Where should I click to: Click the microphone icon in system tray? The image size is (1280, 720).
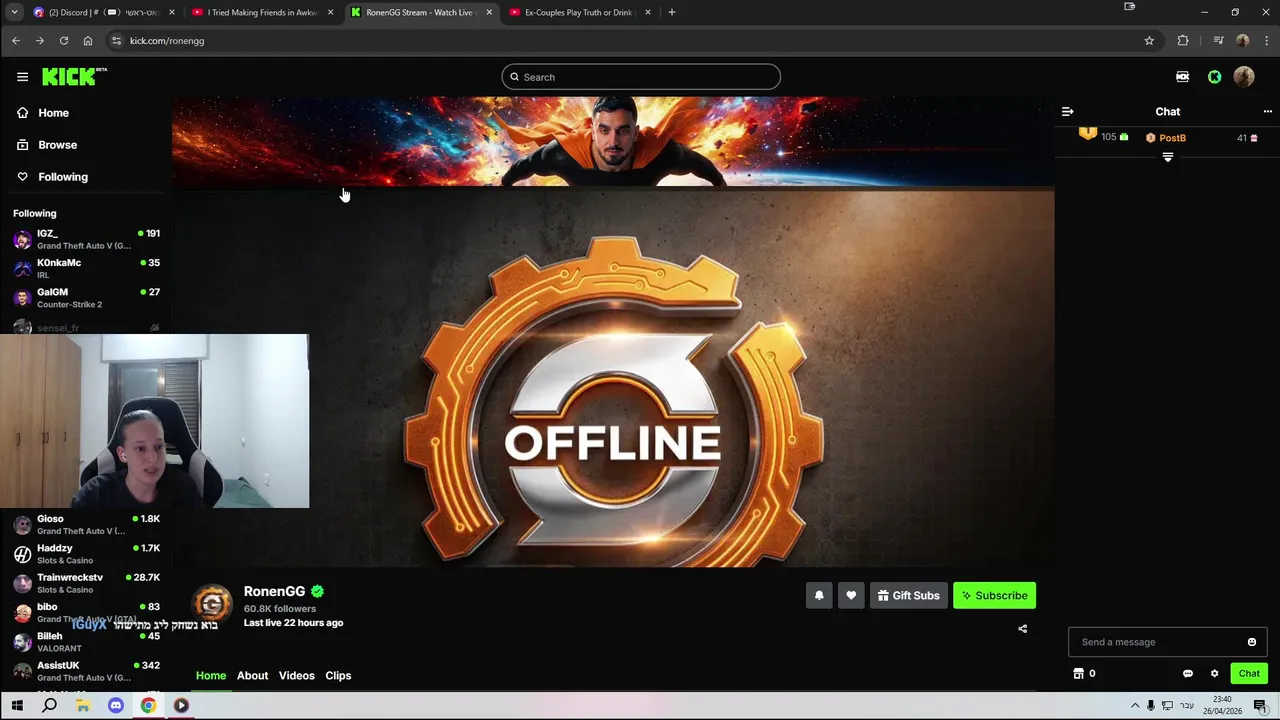coord(1151,706)
